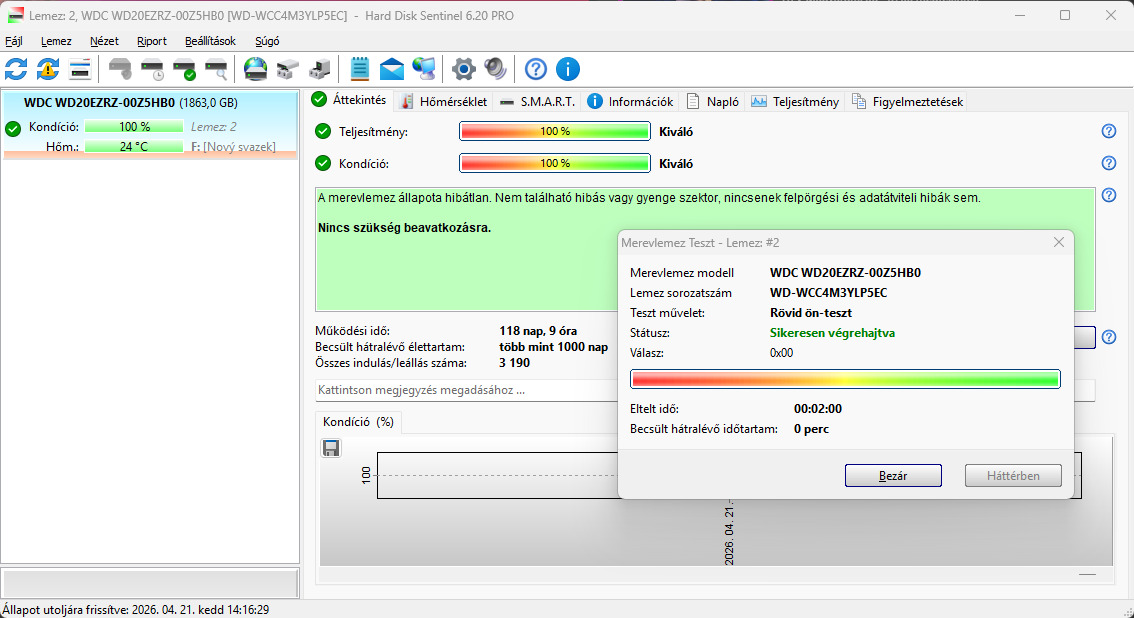
Task: Close the Merevlemez Teszt dialog with X
Action: point(1059,243)
